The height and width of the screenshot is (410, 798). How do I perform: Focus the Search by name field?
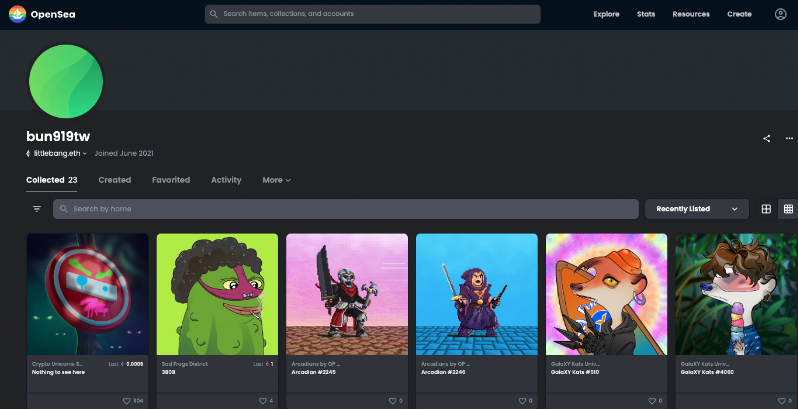pyautogui.click(x=346, y=209)
